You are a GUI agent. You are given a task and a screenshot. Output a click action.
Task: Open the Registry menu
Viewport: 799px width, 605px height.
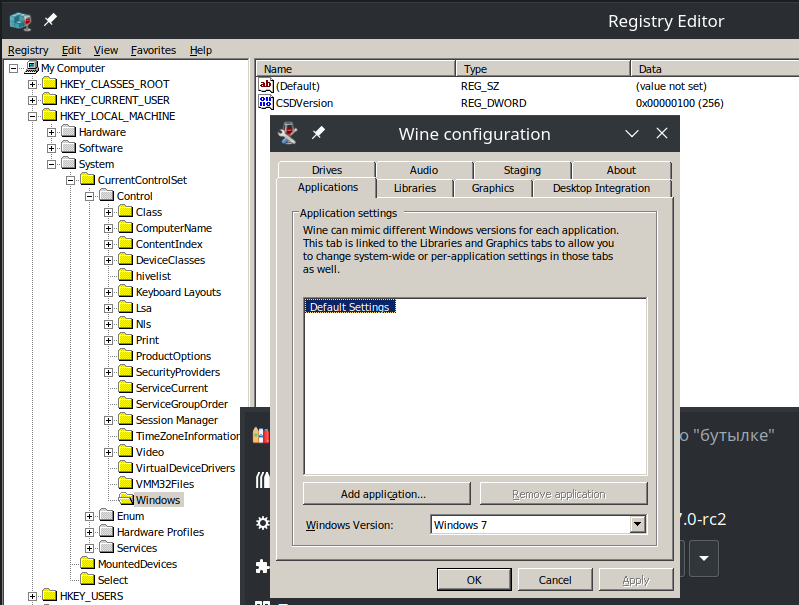(x=28, y=50)
